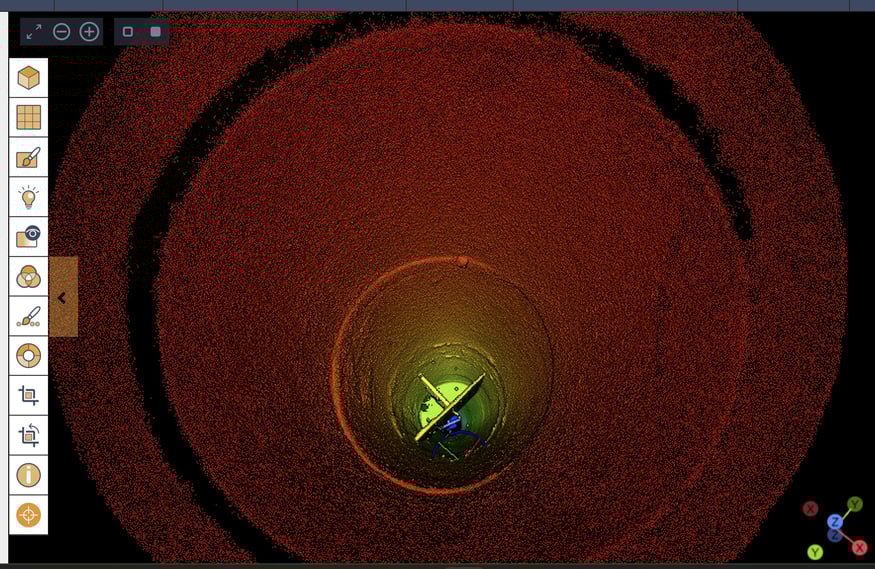Click the three overlapping circles color icon
This screenshot has width=875, height=569.
tap(28, 277)
